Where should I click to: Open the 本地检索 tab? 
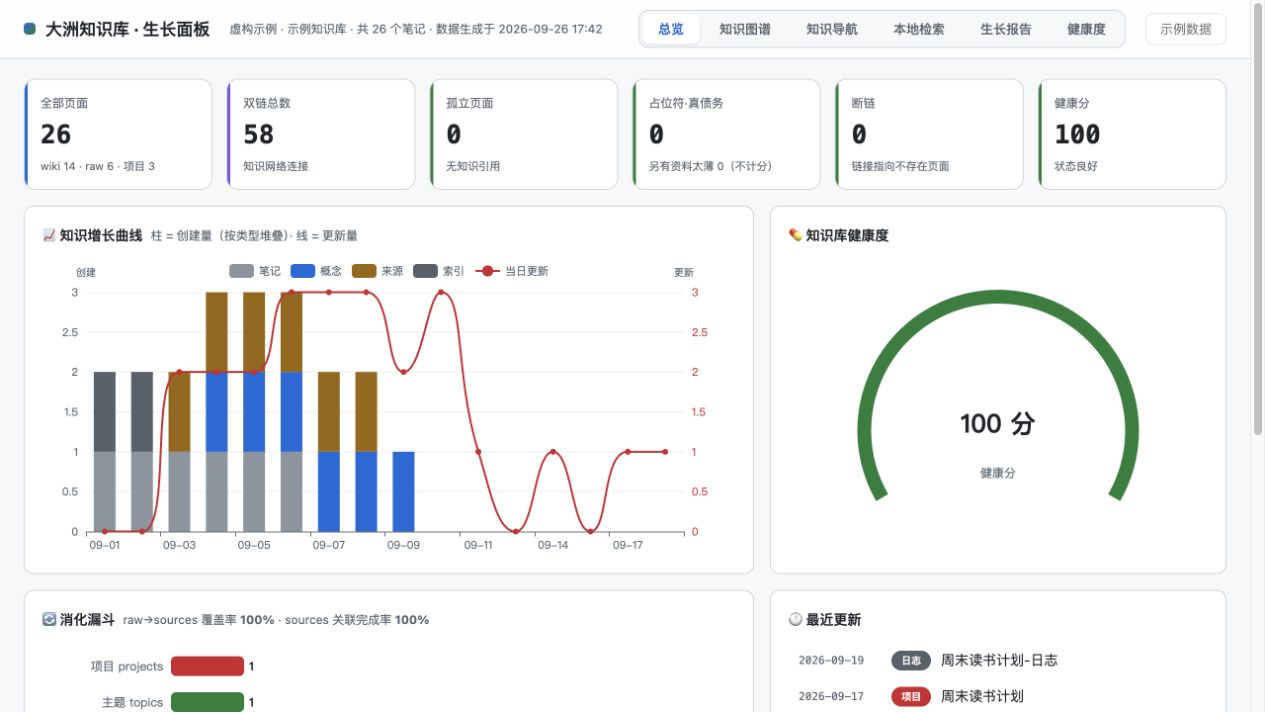pyautogui.click(x=919, y=29)
